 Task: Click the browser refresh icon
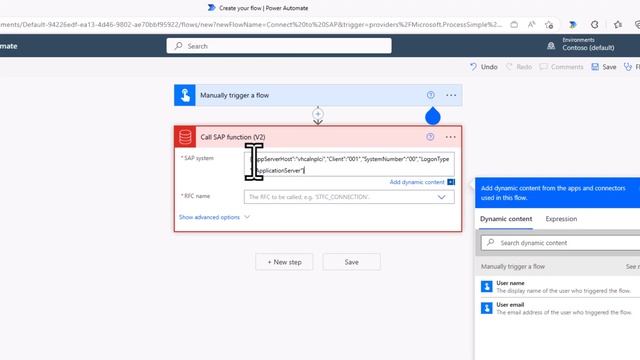pyautogui.click(x=595, y=24)
